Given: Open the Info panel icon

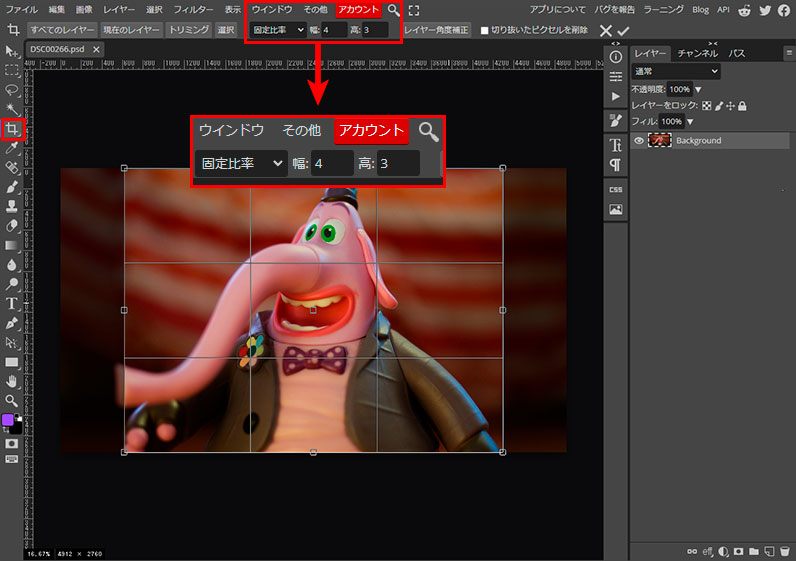Looking at the screenshot, I should (x=616, y=57).
